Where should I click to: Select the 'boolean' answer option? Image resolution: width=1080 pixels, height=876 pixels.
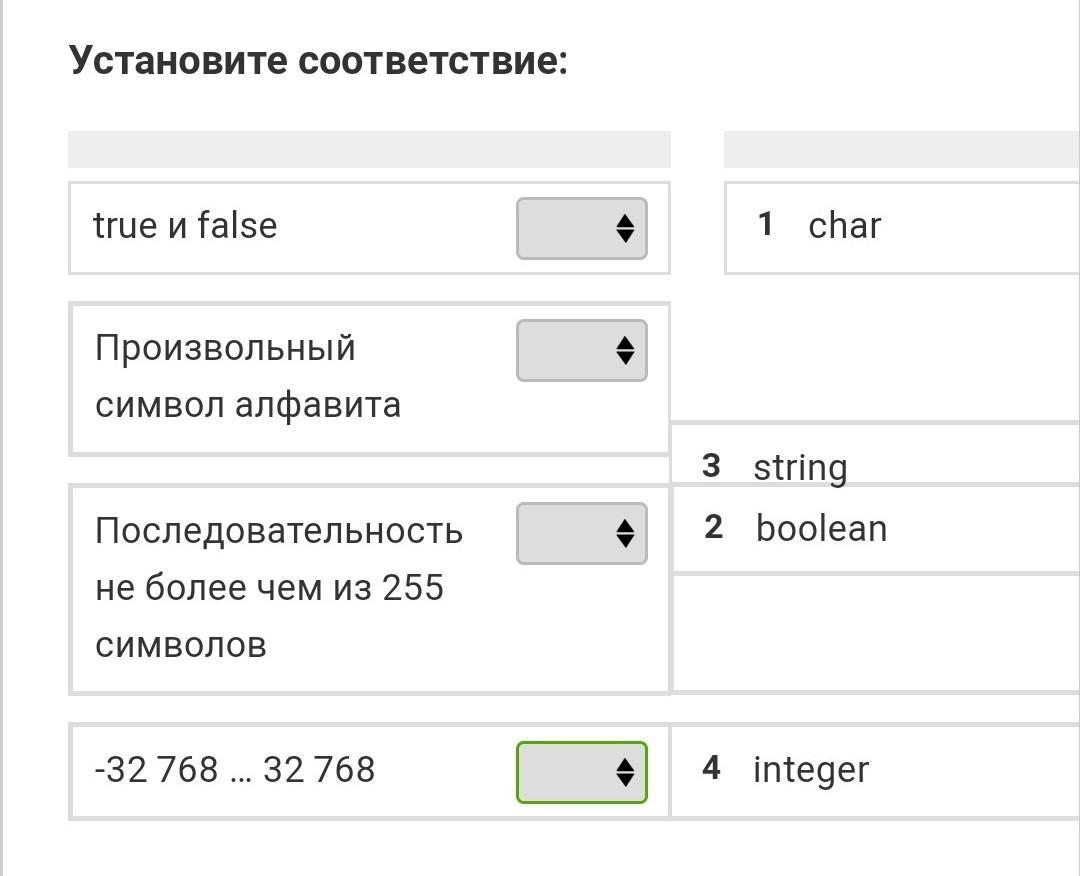pyautogui.click(x=821, y=528)
